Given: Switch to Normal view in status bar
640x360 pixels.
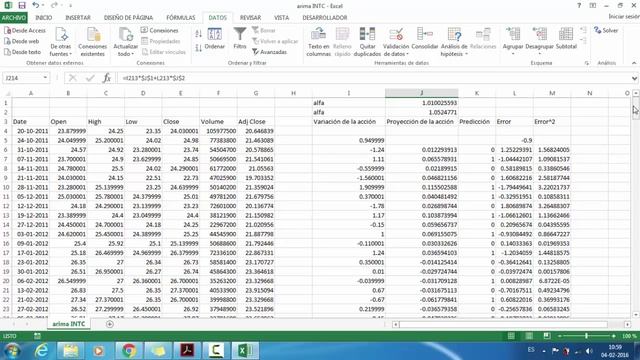Looking at the screenshot, I should 511,336.
